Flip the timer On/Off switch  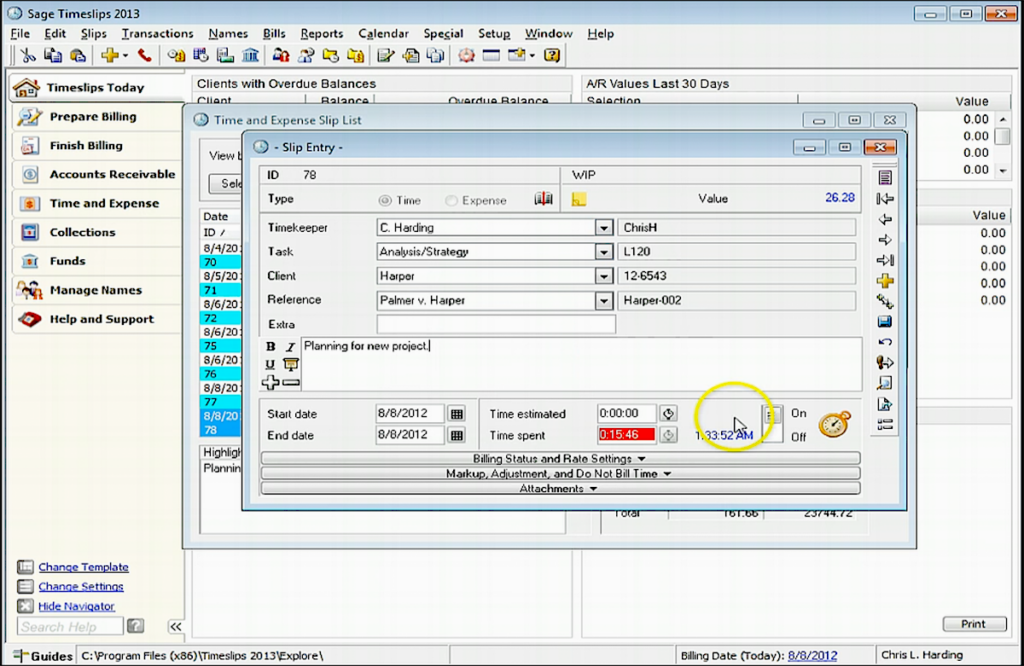coord(772,424)
